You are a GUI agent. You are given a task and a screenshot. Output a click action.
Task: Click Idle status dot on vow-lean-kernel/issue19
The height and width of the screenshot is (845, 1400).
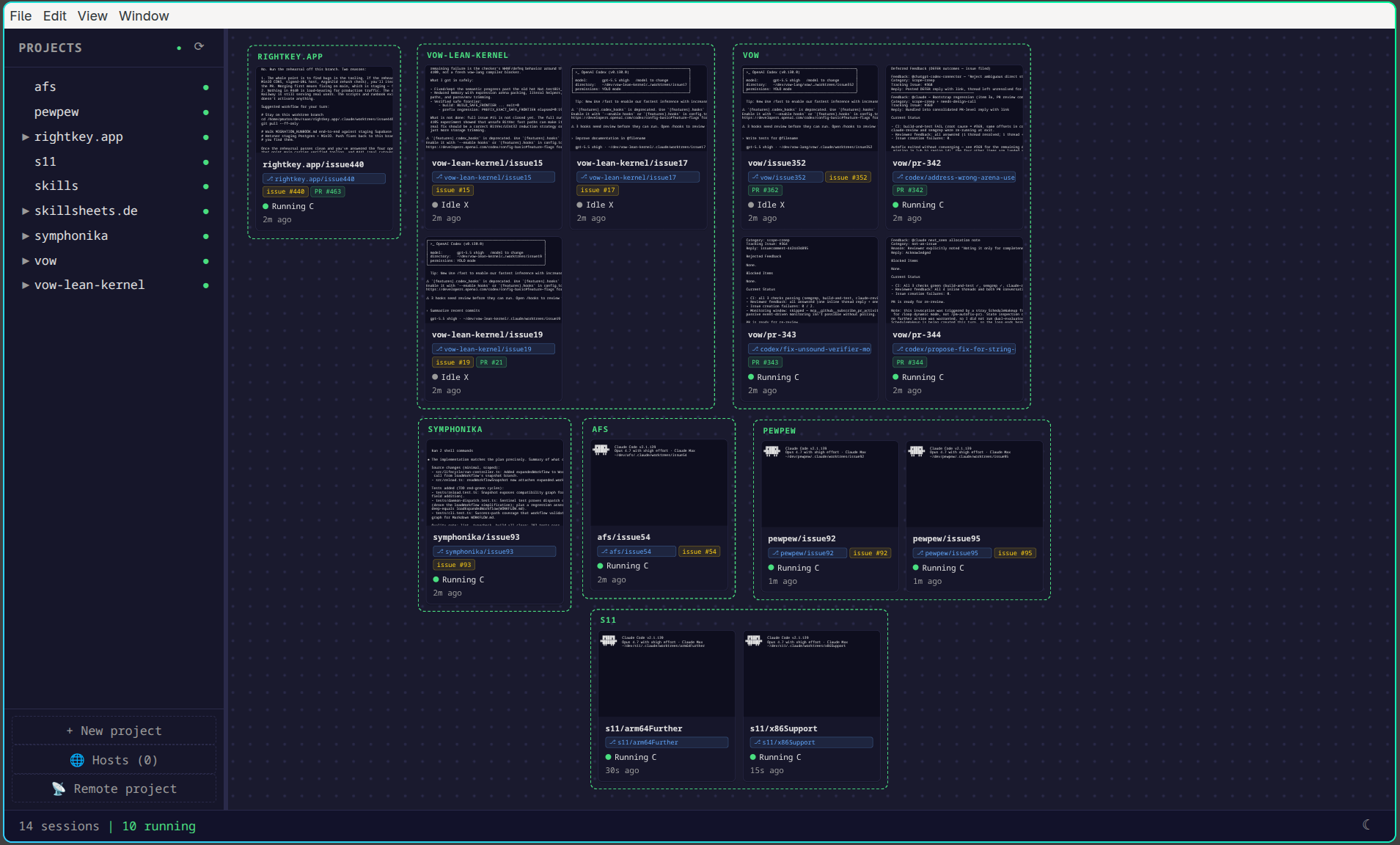pyautogui.click(x=435, y=377)
